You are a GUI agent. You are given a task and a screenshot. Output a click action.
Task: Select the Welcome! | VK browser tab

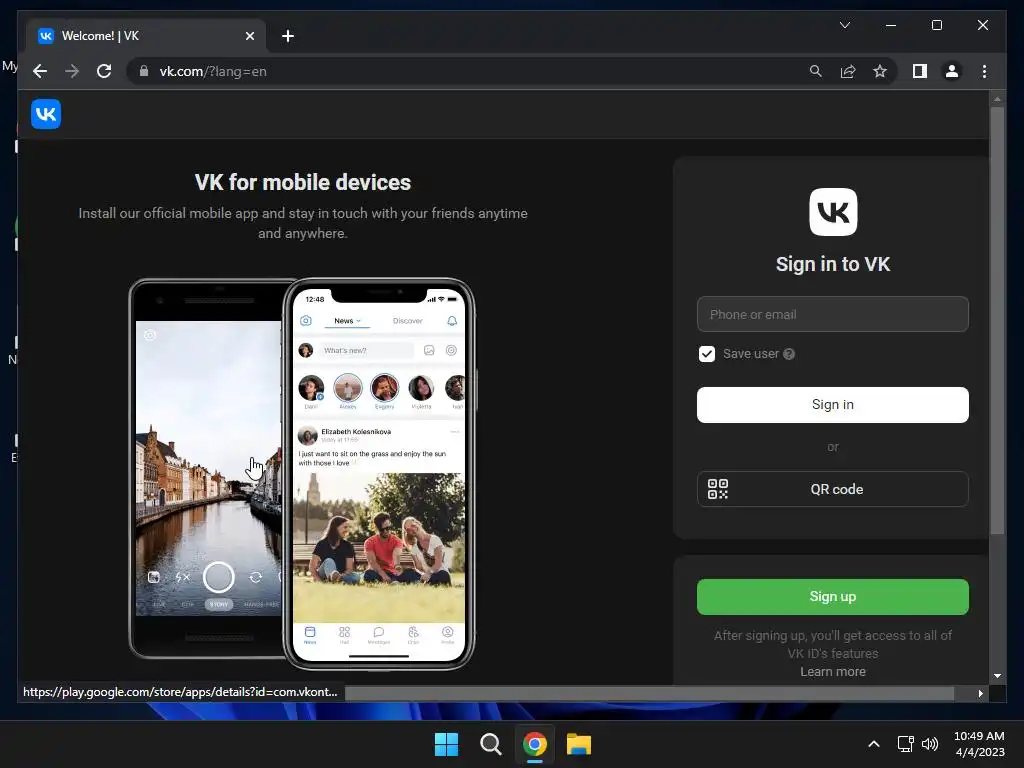(x=146, y=36)
